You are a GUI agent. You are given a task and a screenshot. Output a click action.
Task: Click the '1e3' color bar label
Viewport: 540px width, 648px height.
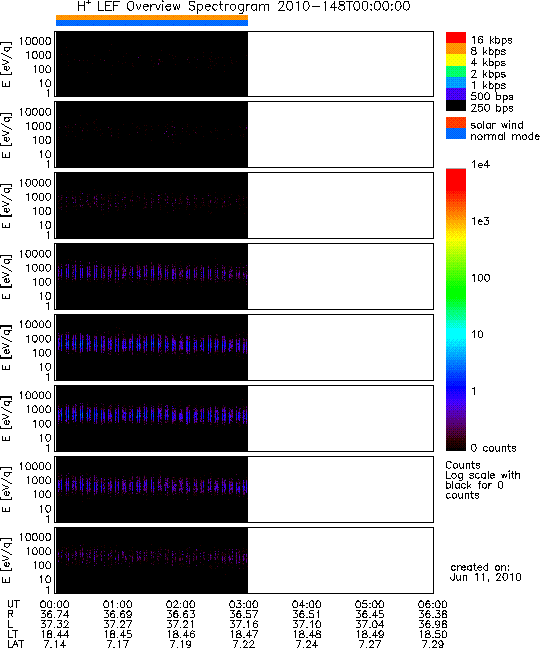pyautogui.click(x=481, y=221)
